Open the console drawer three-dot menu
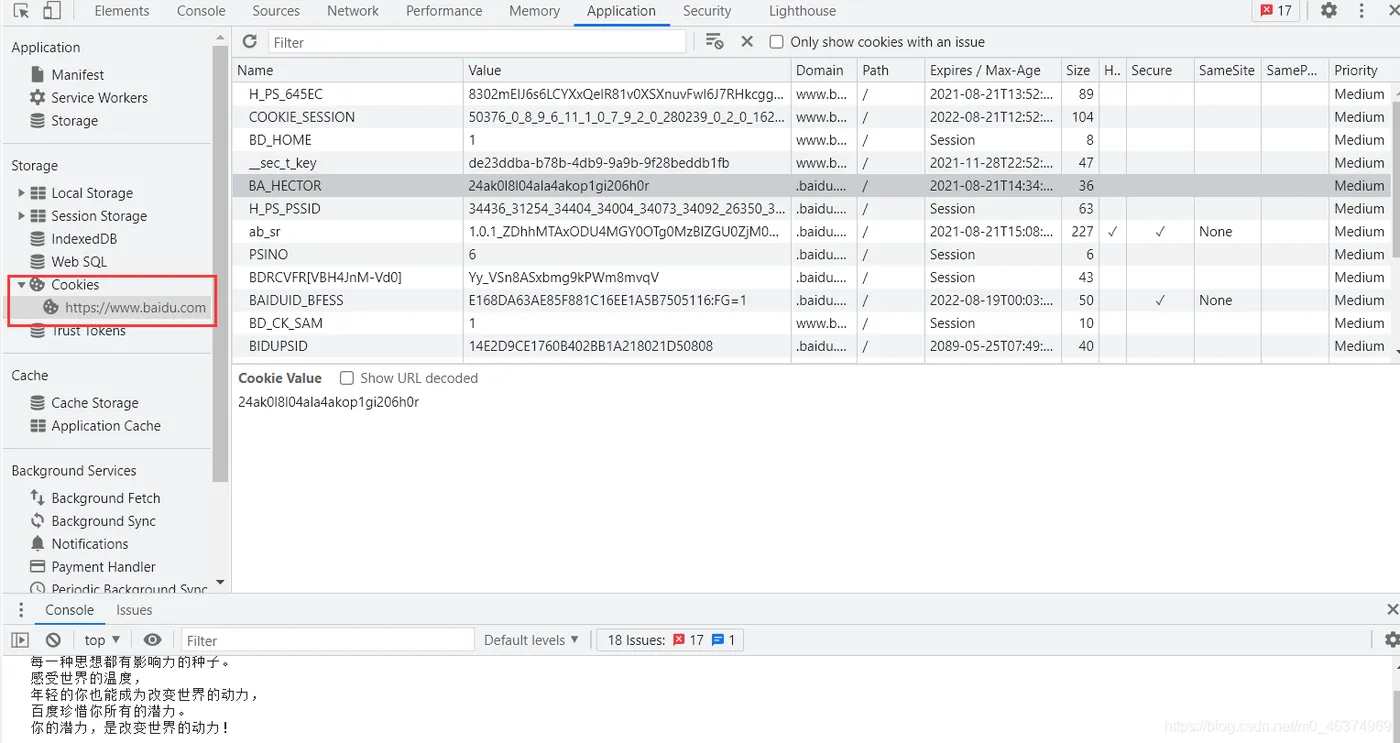The height and width of the screenshot is (743, 1400). [20, 610]
